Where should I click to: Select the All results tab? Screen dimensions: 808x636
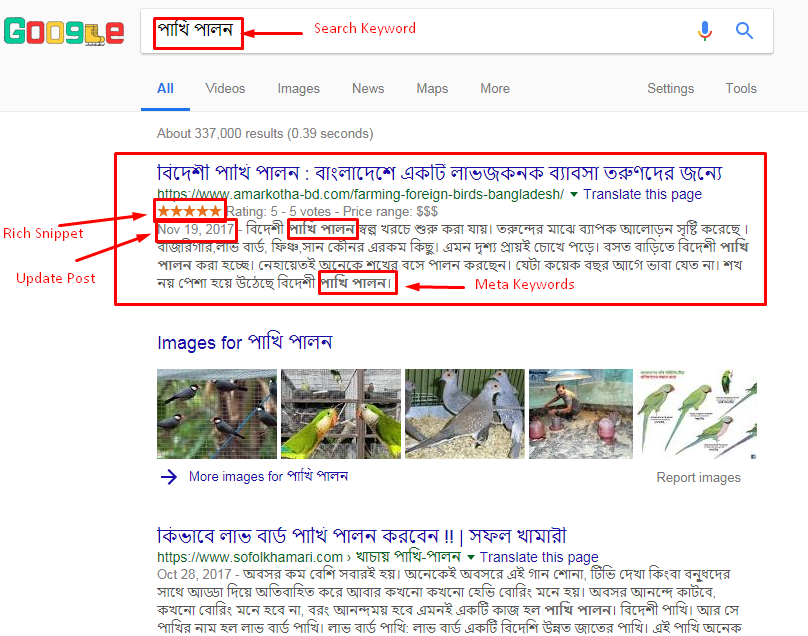[x=165, y=89]
